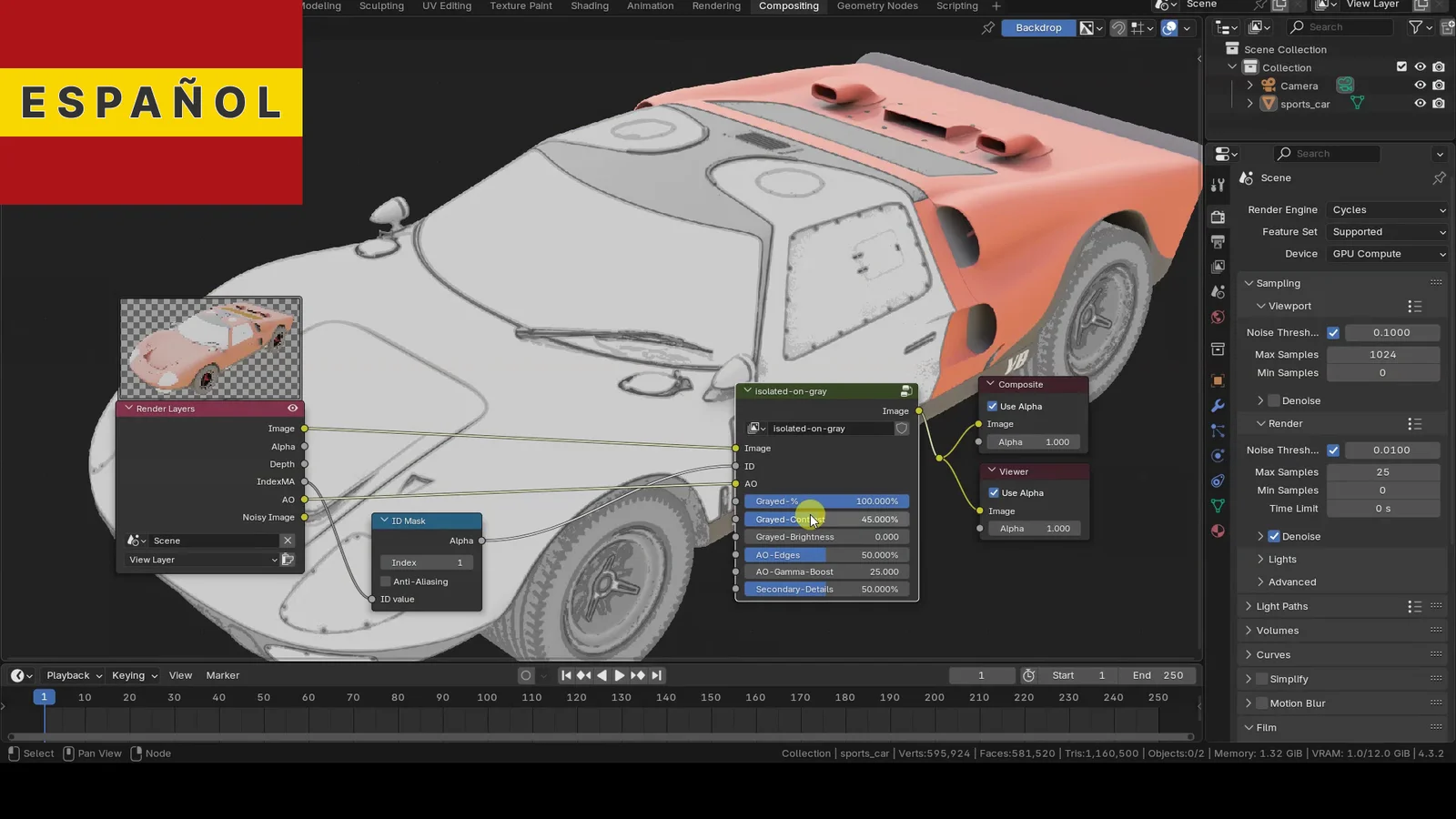The width and height of the screenshot is (1456, 819).
Task: Open the Modifiers wrench properties tab
Action: 1218,406
